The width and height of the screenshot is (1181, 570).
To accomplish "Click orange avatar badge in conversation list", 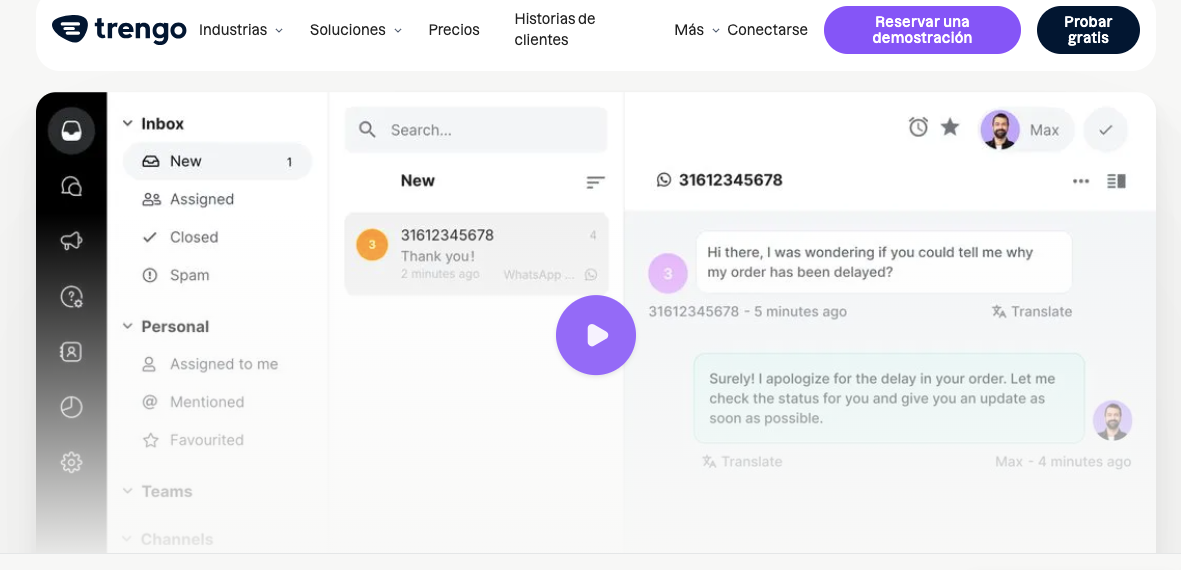I will tap(372, 245).
